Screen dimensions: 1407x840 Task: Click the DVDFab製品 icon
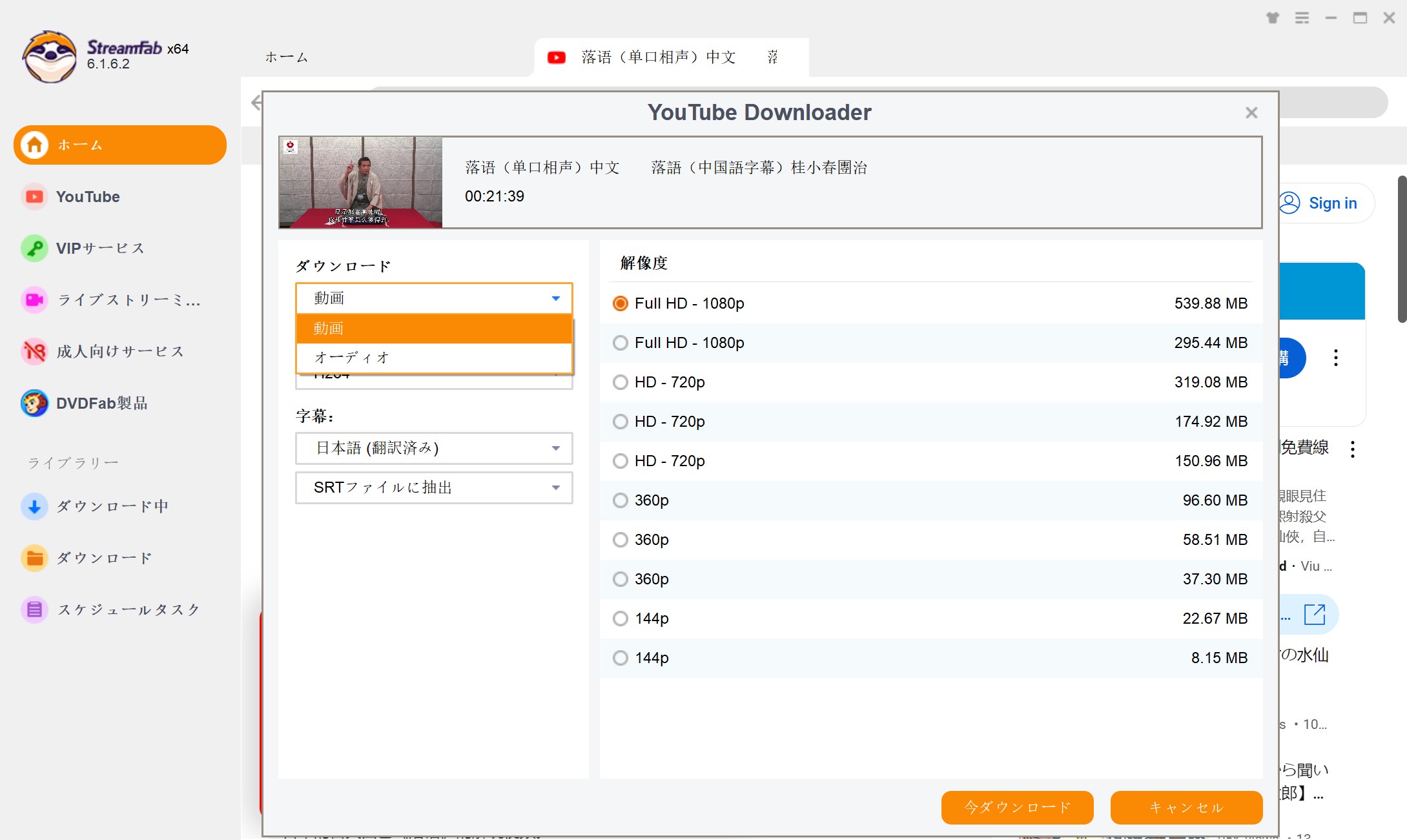[x=35, y=404]
